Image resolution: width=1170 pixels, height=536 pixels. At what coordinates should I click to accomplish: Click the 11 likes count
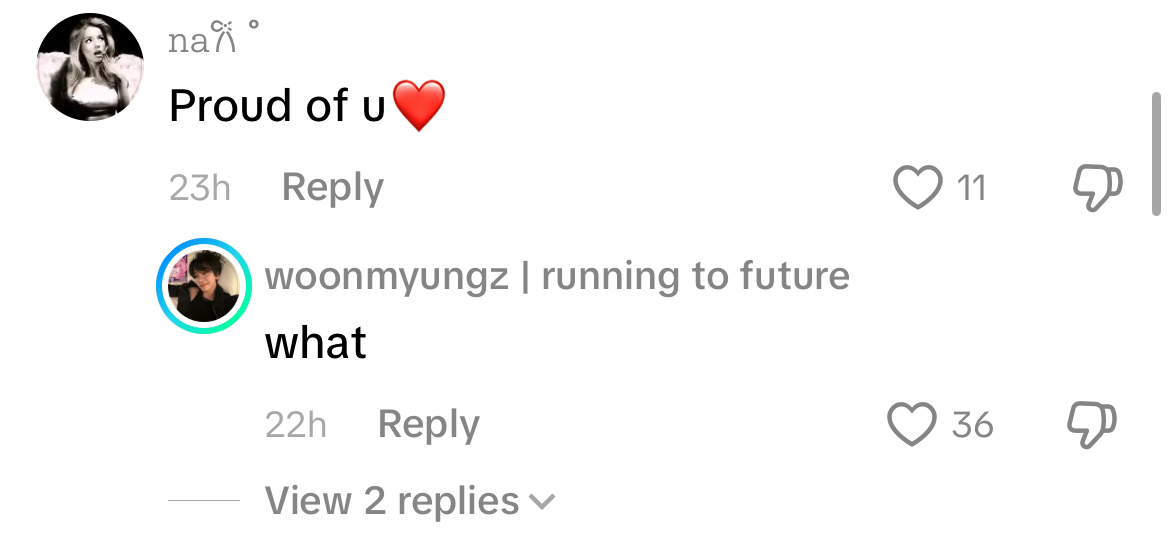pos(971,188)
